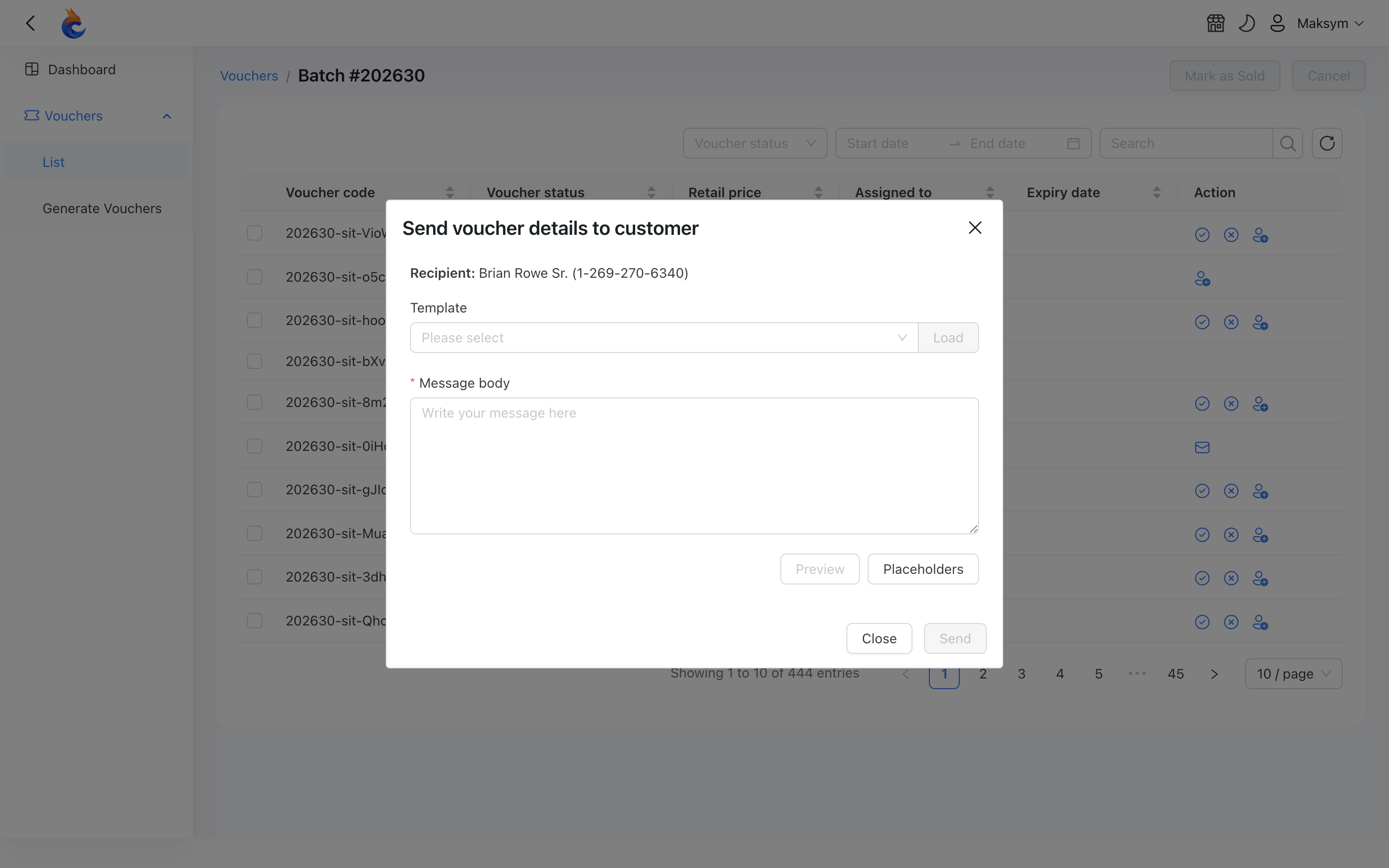1389x868 pixels.
Task: Focus the Message body text area
Action: [x=694, y=465]
